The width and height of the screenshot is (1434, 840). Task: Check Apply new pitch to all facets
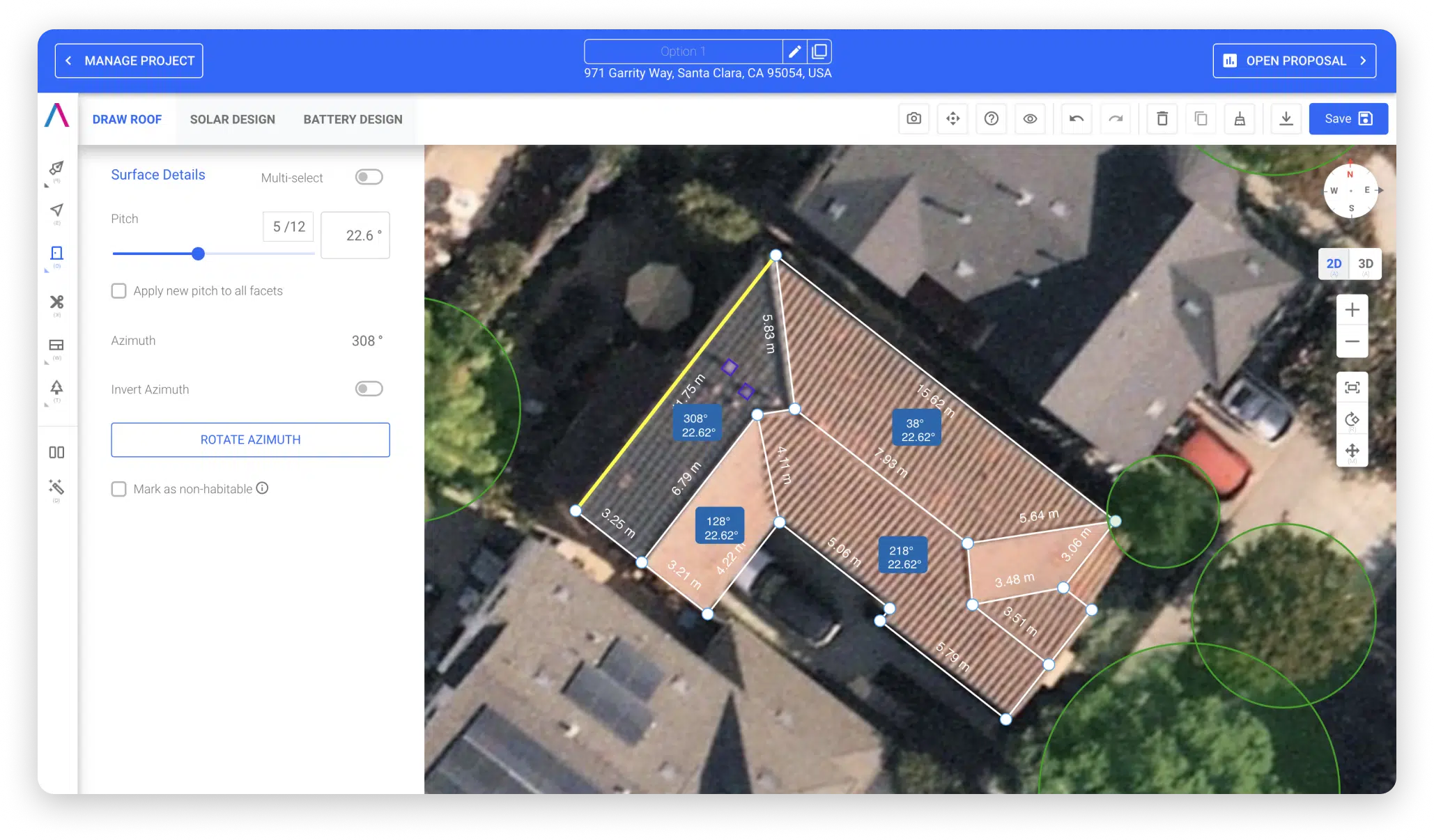[x=119, y=291]
